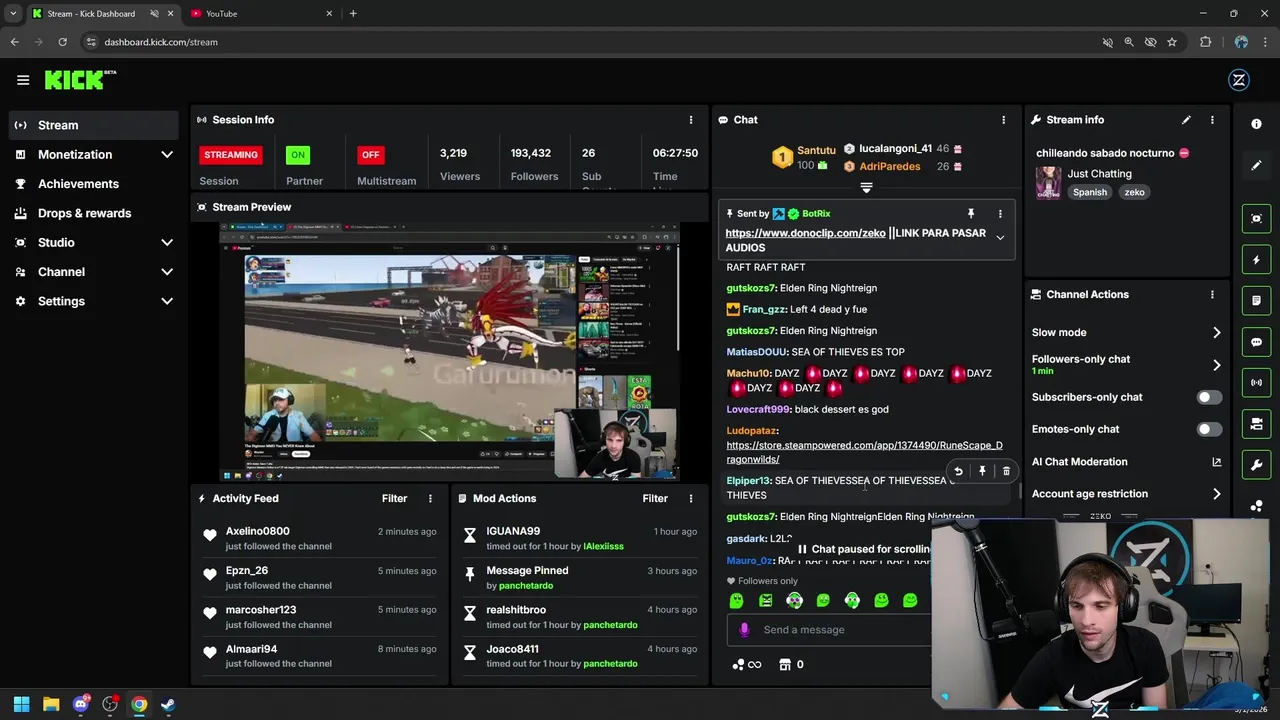The height and width of the screenshot is (720, 1280).
Task: Reply to Elpiper13's message
Action: pos(958,471)
